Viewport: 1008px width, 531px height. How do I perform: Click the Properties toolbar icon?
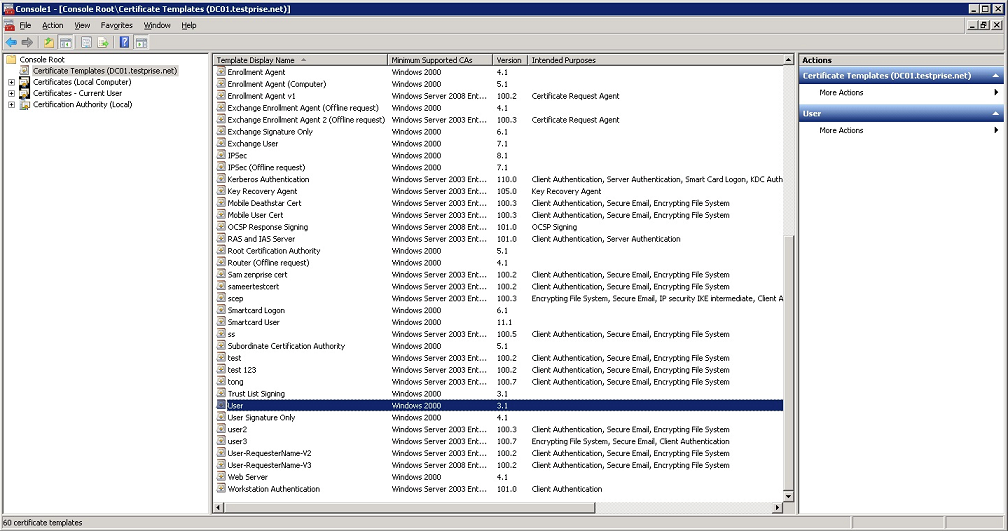coord(86,42)
